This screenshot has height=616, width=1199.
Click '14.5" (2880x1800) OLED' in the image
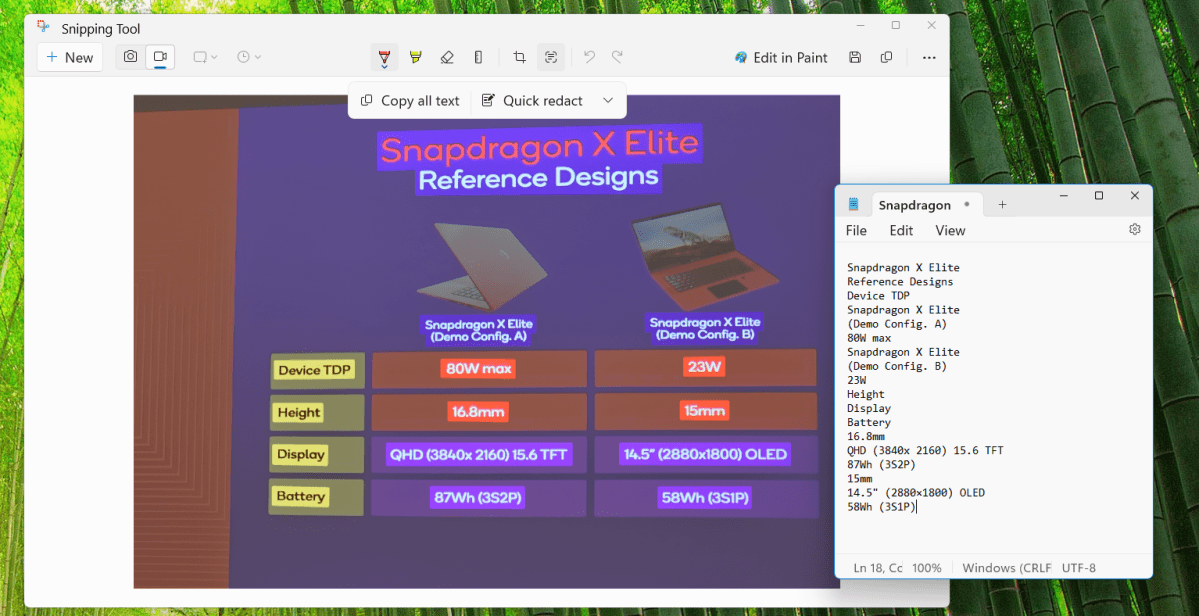coord(704,455)
